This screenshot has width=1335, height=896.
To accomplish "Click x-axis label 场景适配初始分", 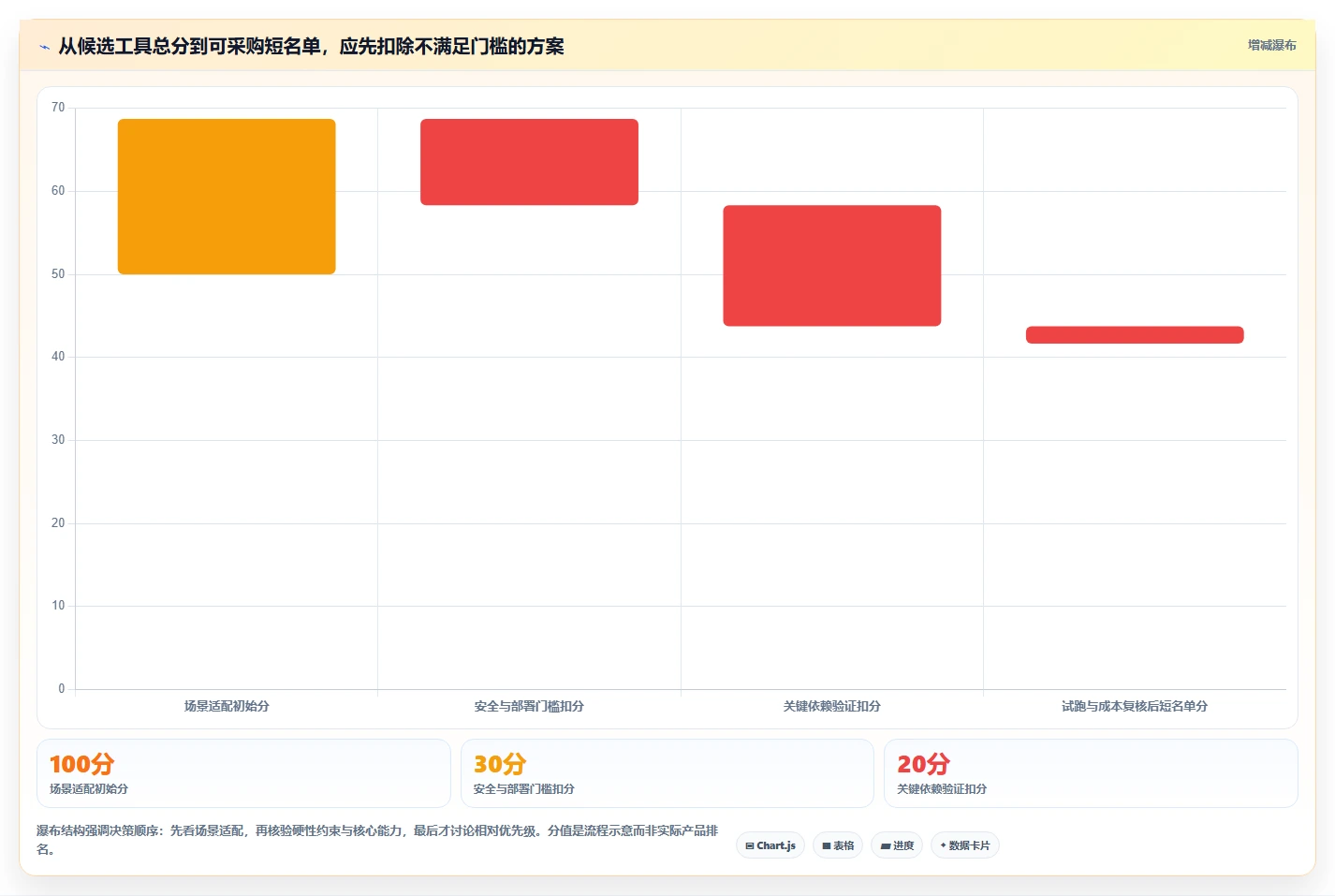I will [x=227, y=706].
